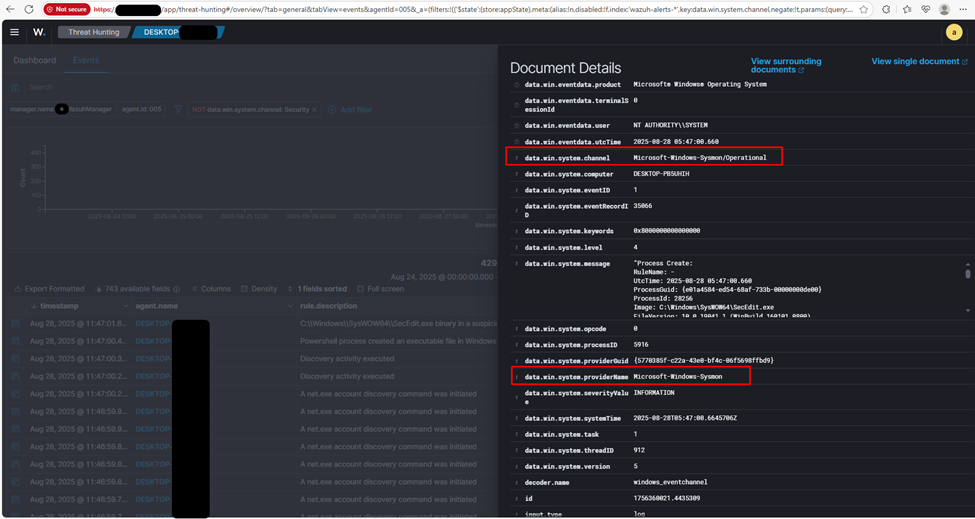The image size is (975, 519).
Task: Open the Density options
Action: [259, 289]
